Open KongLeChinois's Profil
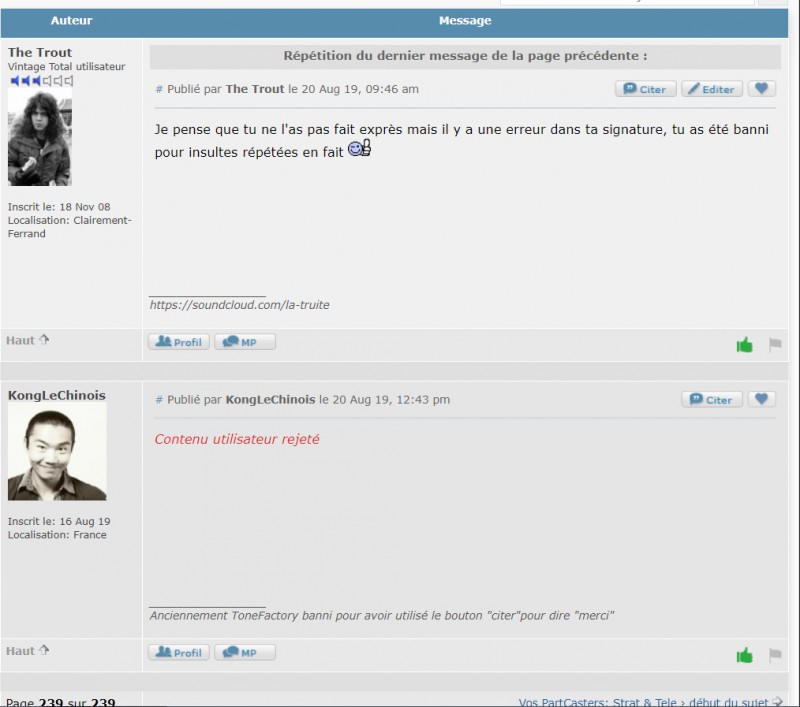The height and width of the screenshot is (707, 800). pos(178,652)
